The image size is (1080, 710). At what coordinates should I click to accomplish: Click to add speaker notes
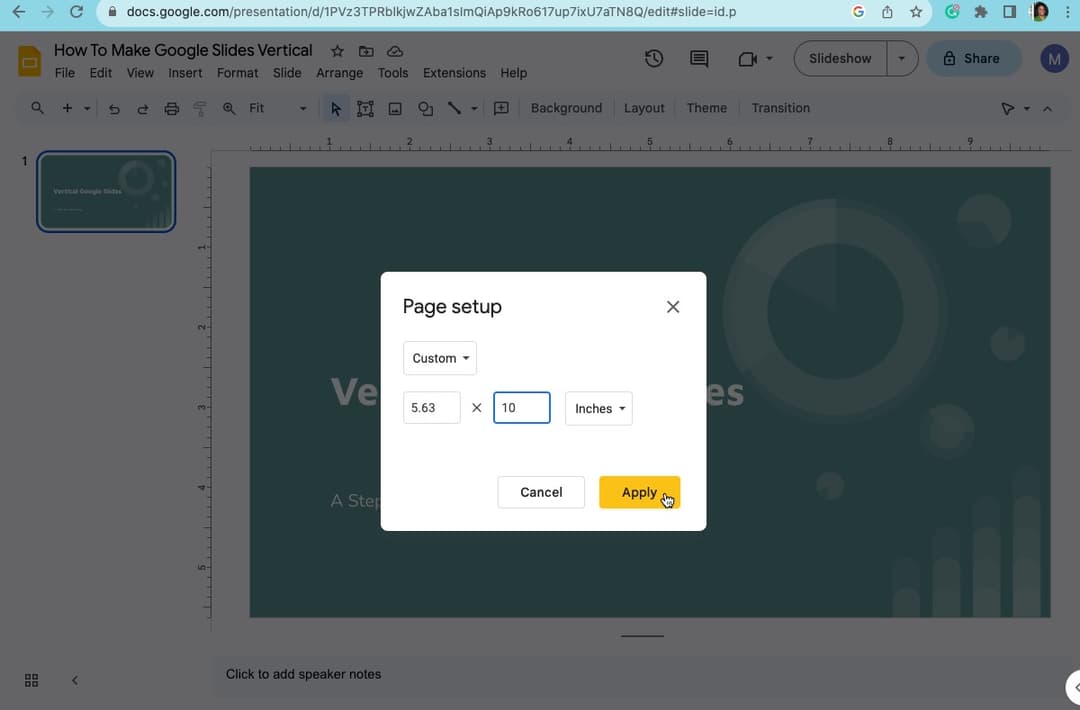pos(303,674)
